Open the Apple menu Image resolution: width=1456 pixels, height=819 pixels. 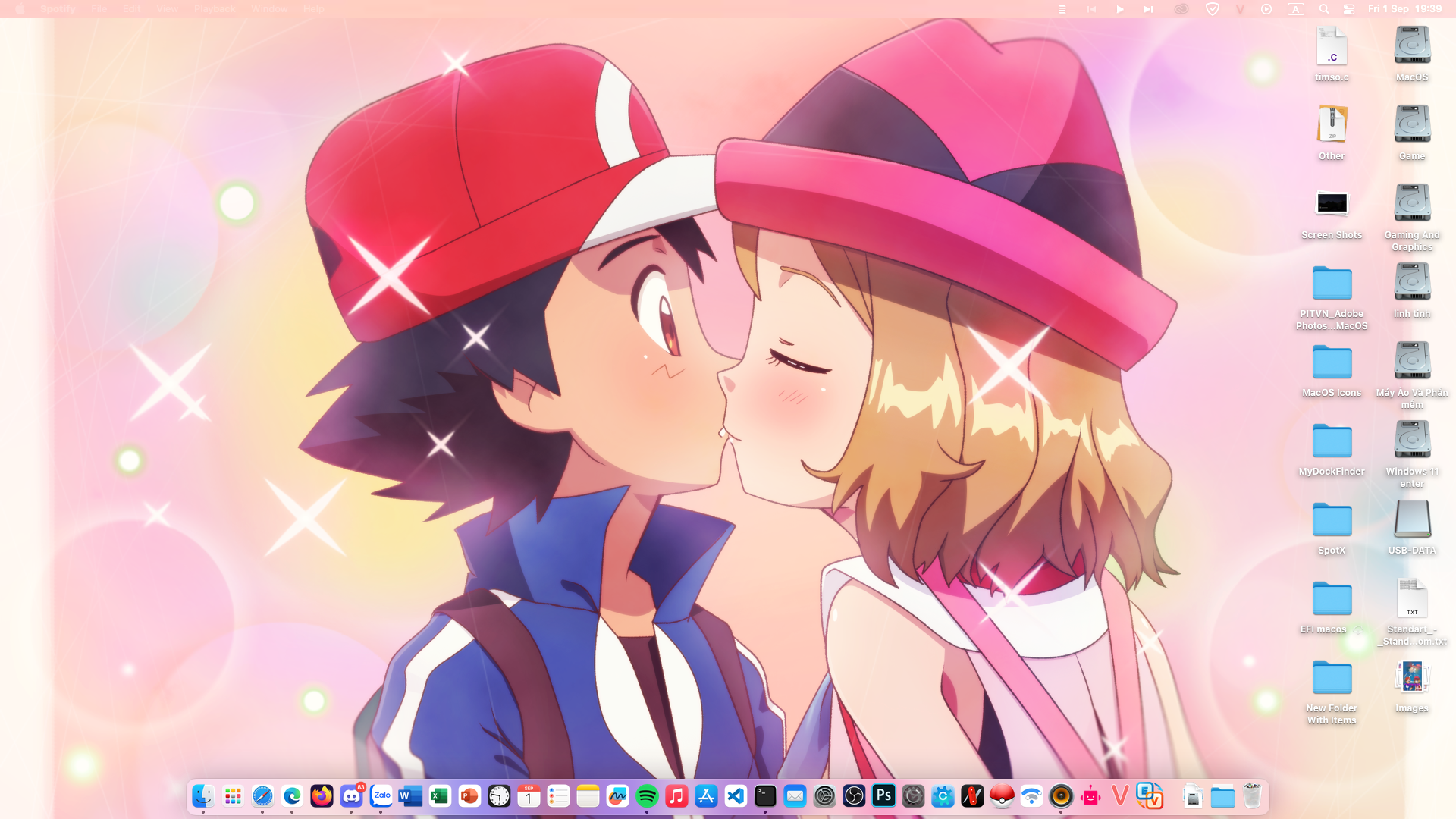[20, 9]
